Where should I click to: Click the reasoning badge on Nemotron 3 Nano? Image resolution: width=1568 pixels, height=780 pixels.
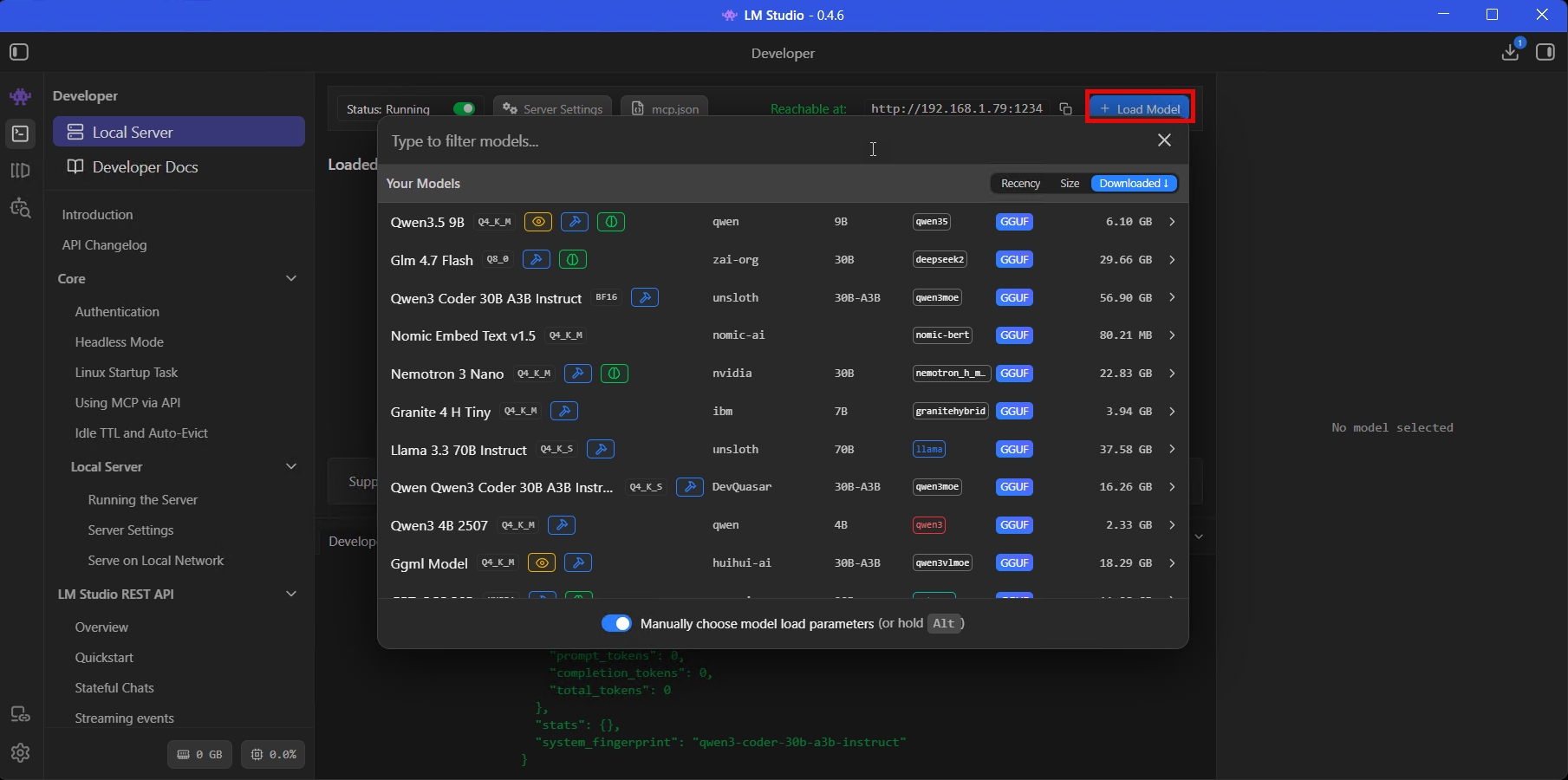click(615, 374)
